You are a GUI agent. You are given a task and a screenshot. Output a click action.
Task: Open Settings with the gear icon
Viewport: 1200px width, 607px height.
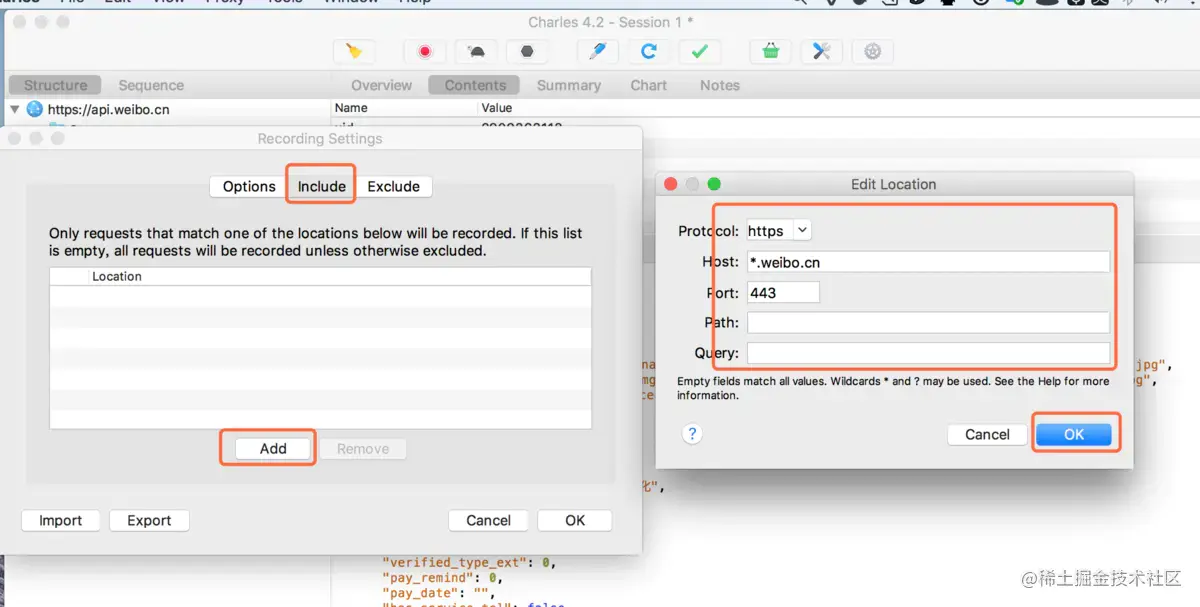tap(873, 51)
